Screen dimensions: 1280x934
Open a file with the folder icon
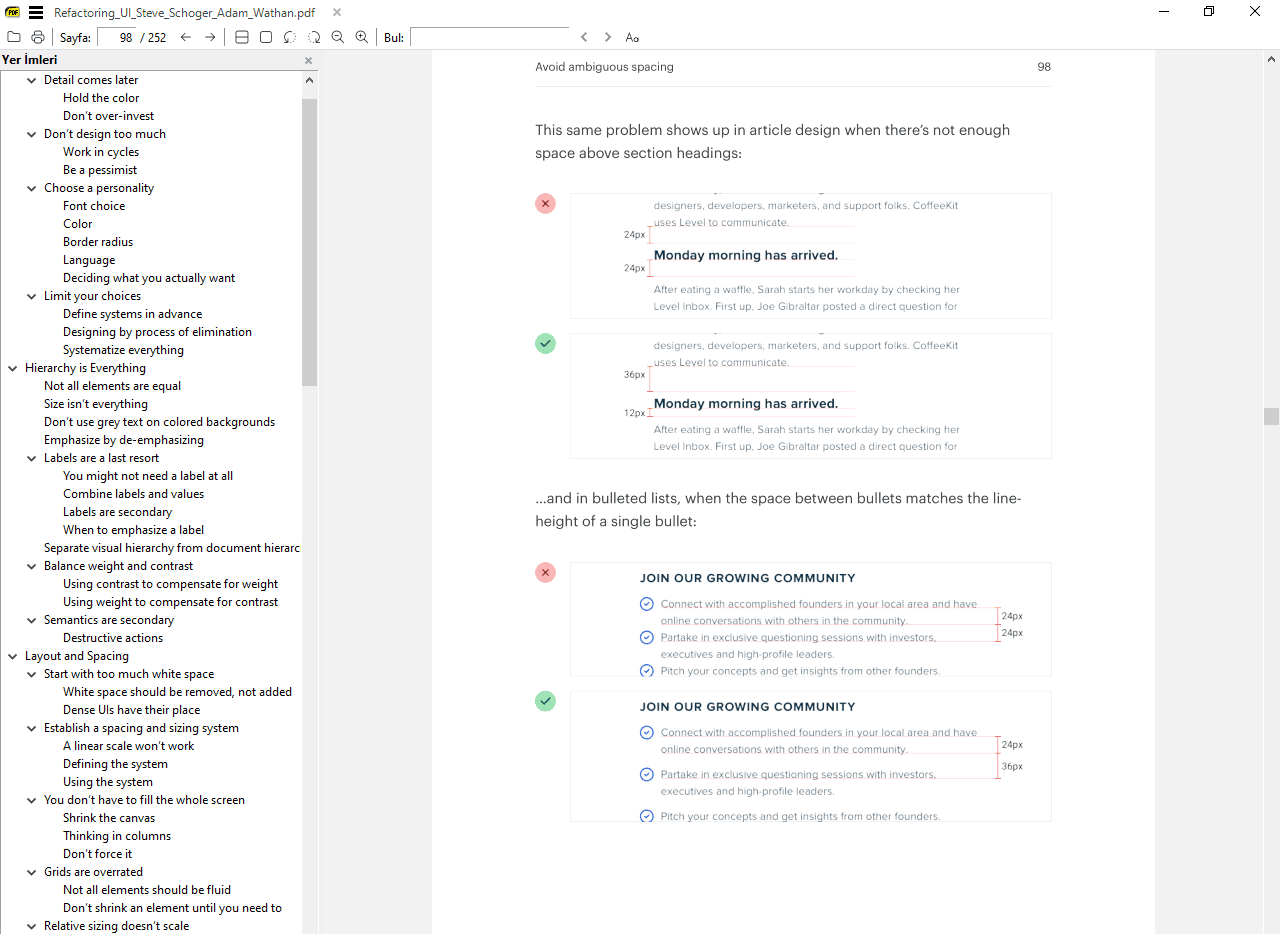tap(14, 37)
